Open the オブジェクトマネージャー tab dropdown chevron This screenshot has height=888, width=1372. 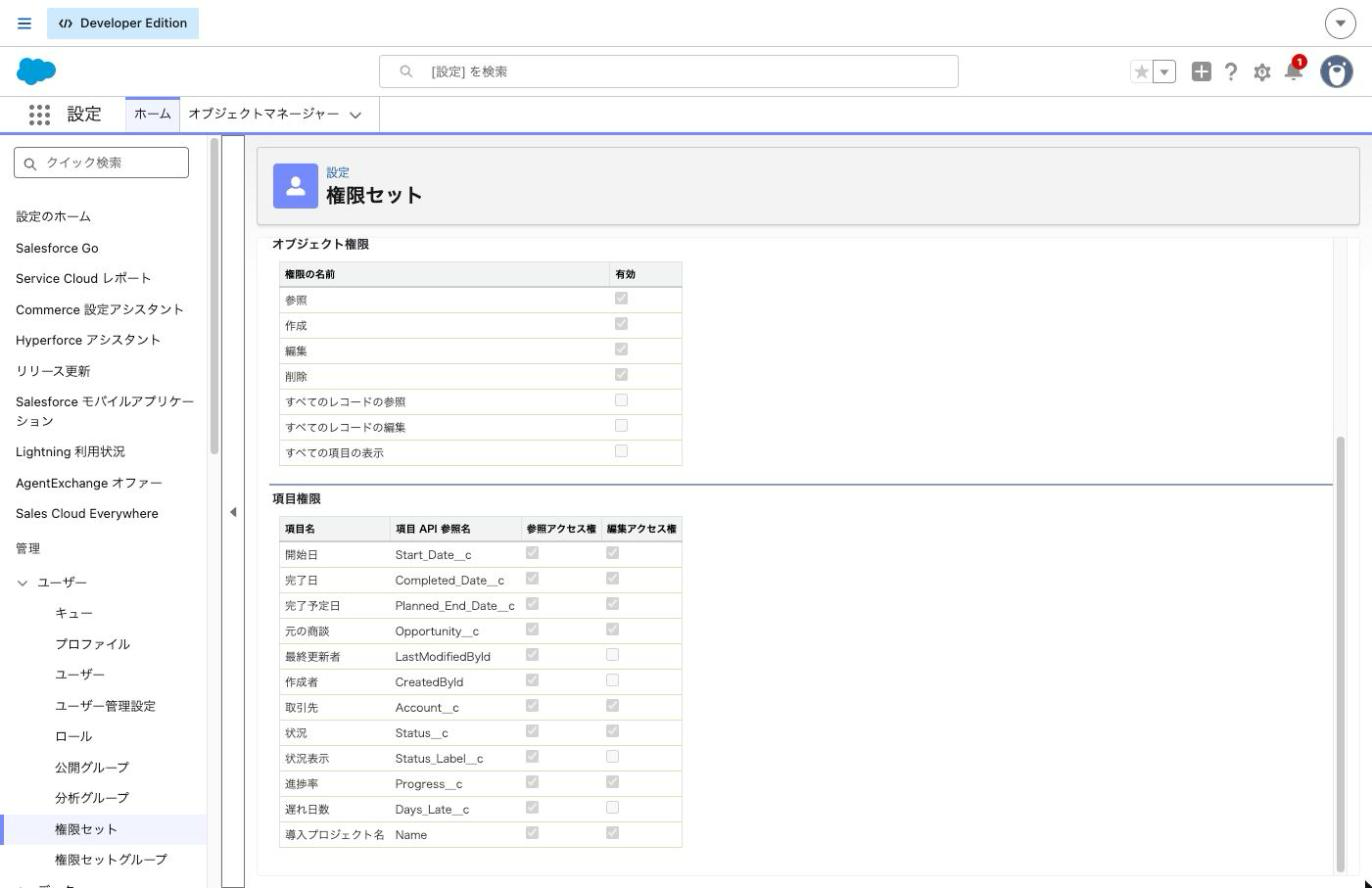pos(355,115)
